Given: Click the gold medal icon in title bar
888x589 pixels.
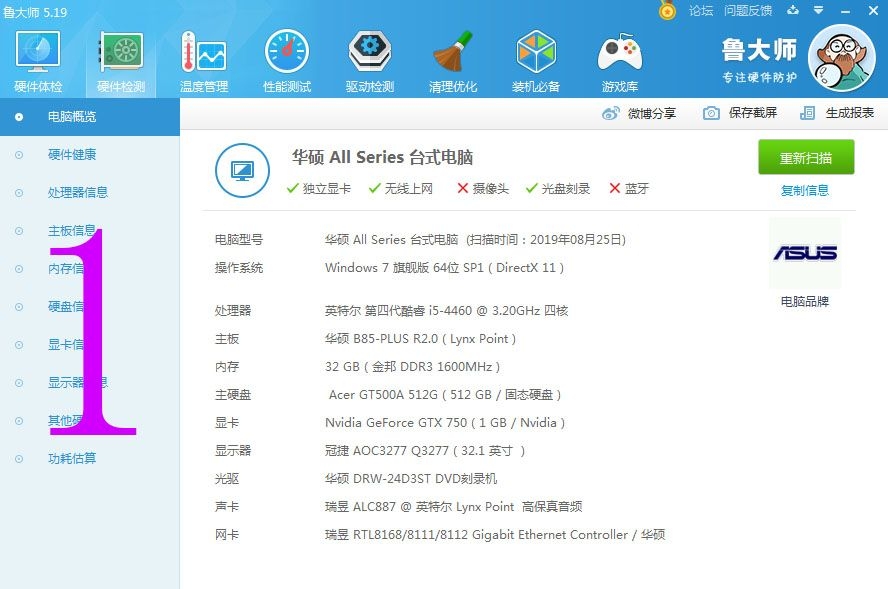Looking at the screenshot, I should tap(667, 11).
